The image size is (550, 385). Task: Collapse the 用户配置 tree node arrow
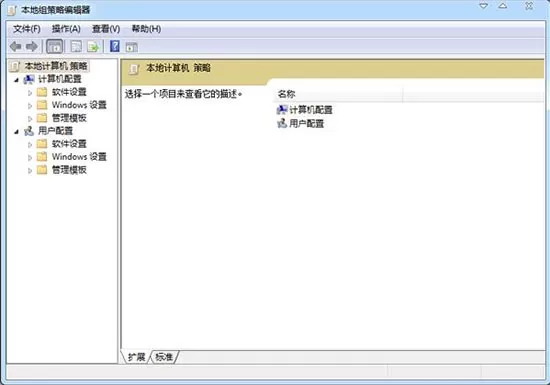coord(16,132)
